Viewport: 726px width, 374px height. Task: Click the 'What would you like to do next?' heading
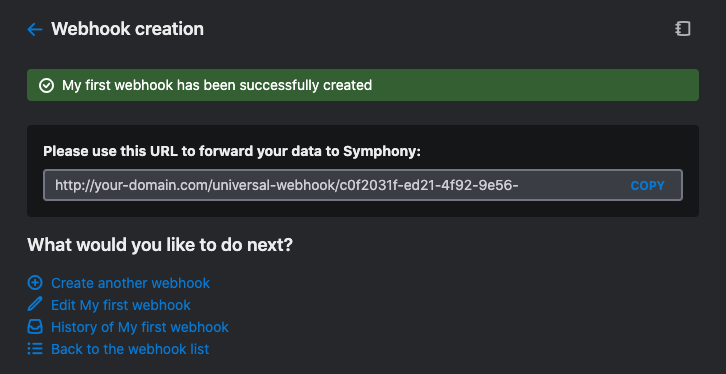(x=160, y=245)
